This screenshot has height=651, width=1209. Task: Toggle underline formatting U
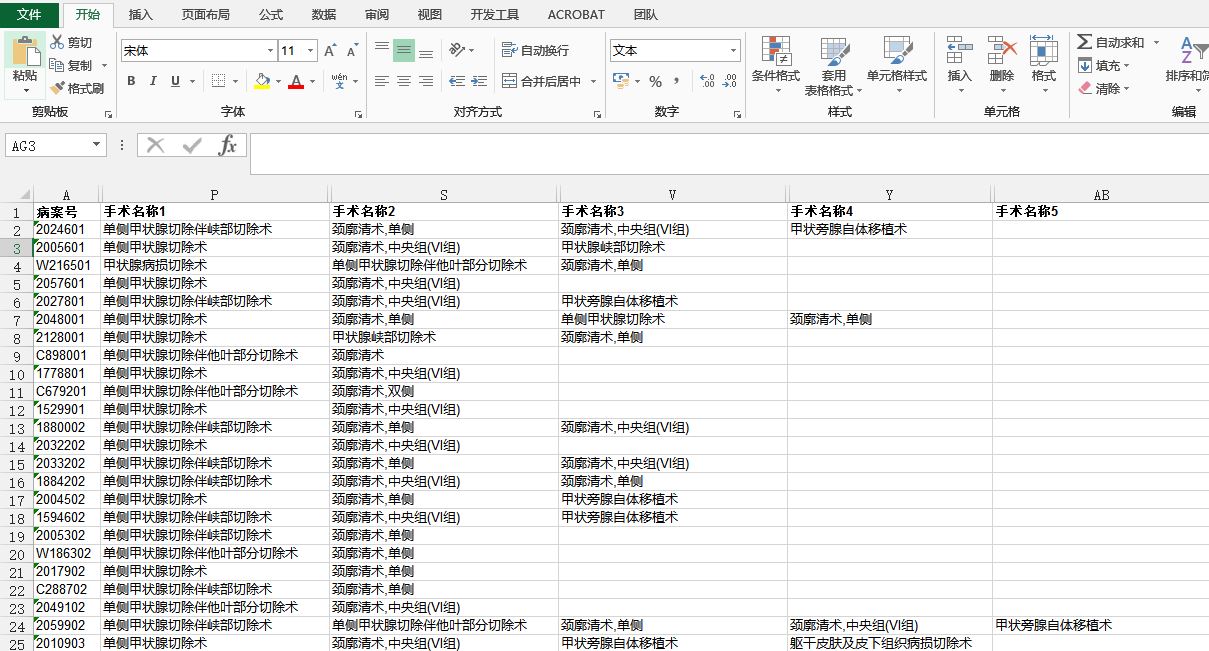click(176, 81)
